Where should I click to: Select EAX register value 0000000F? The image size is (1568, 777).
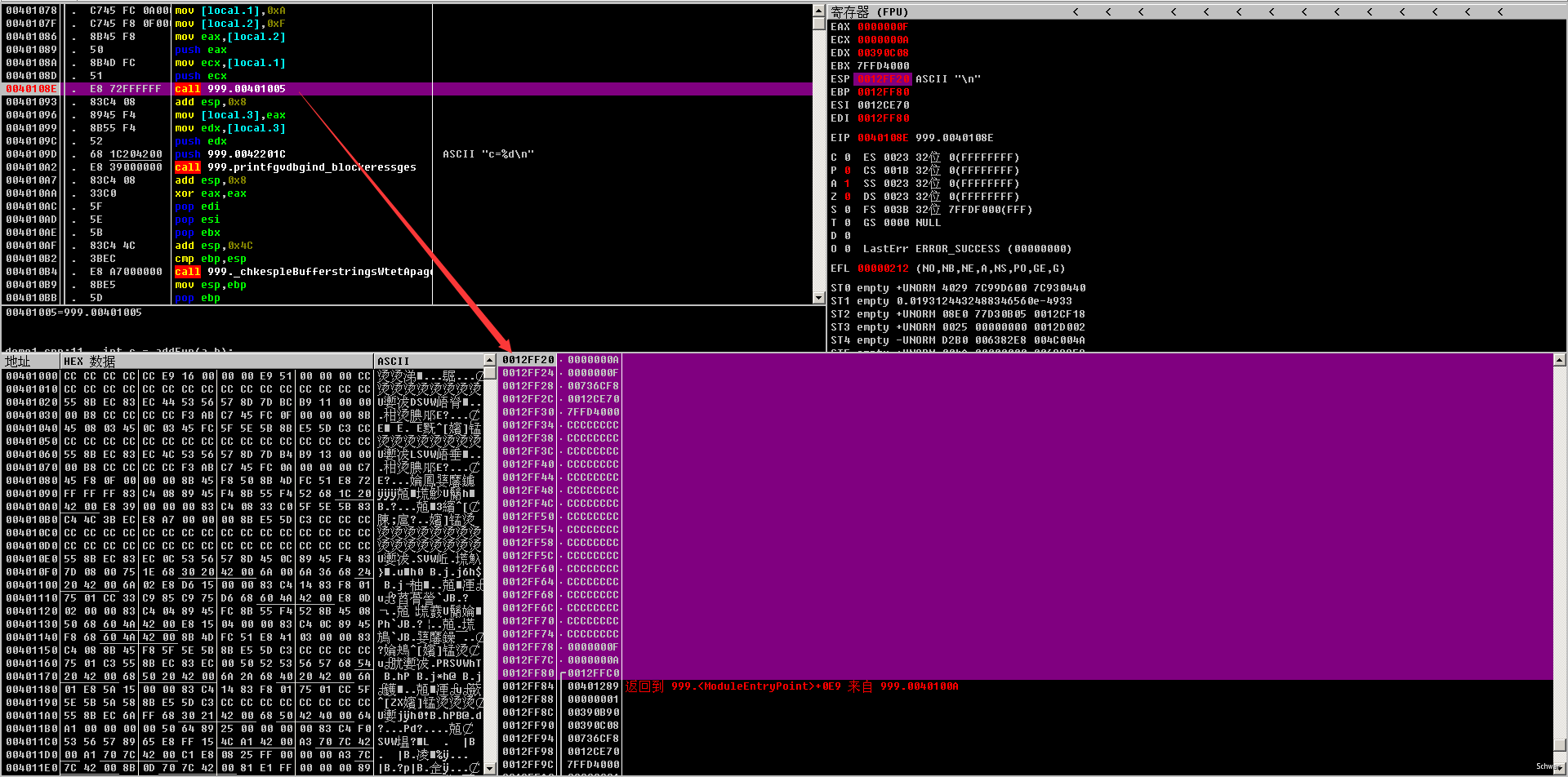883,27
